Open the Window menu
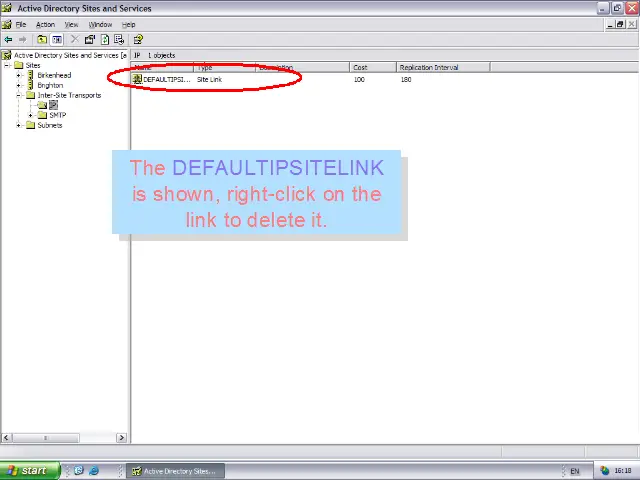 tap(100, 24)
